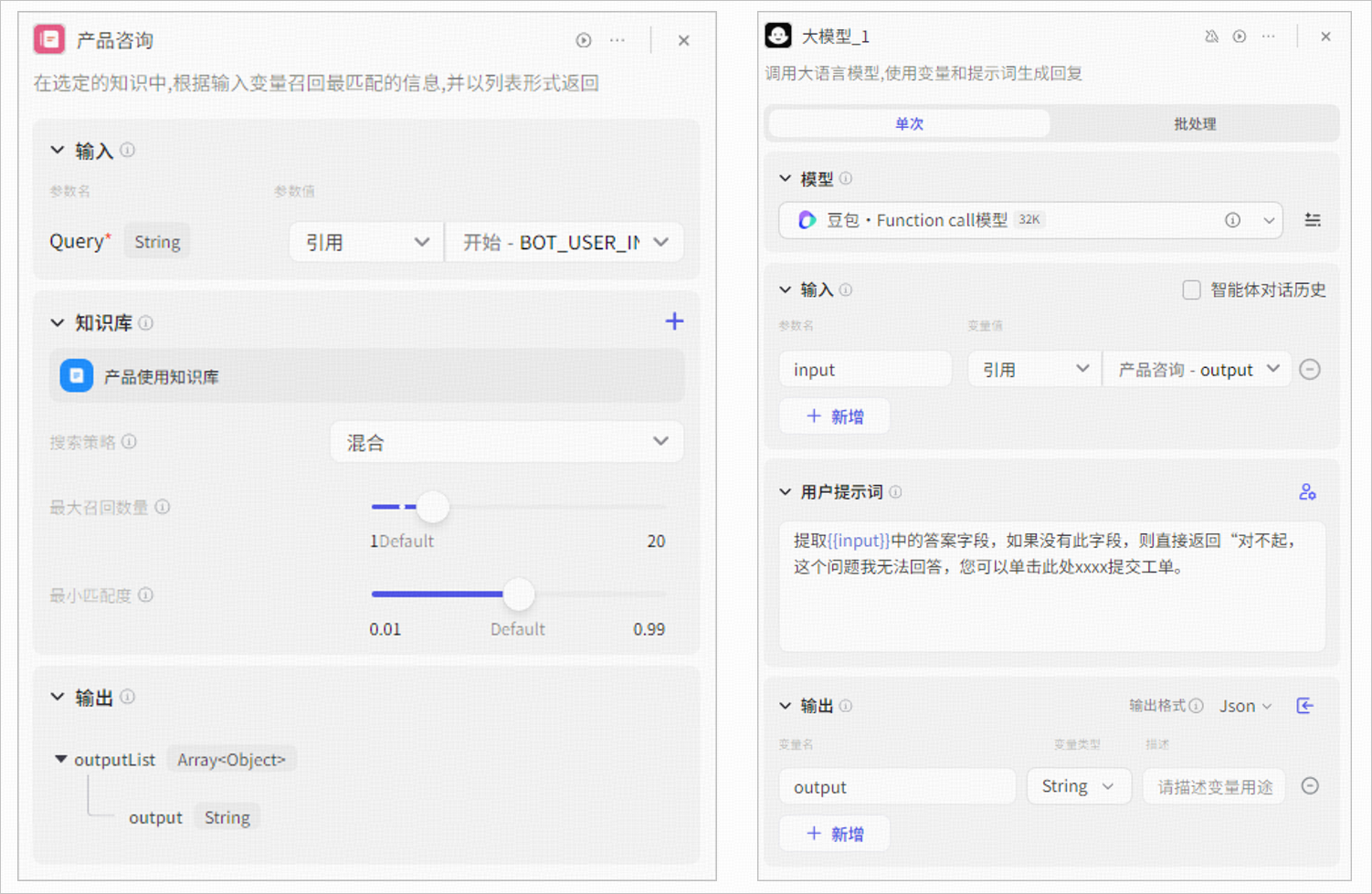Add a knowledge base with plus icon
Viewport: 1372px width, 894px height.
pos(674,321)
